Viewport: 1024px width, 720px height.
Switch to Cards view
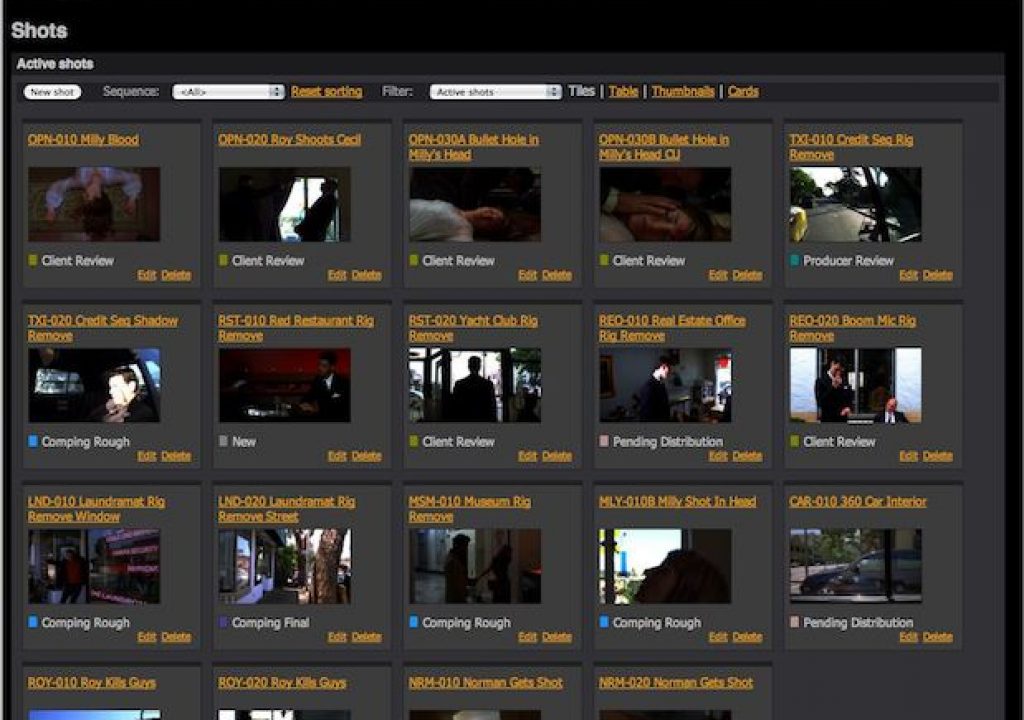pyautogui.click(x=743, y=91)
